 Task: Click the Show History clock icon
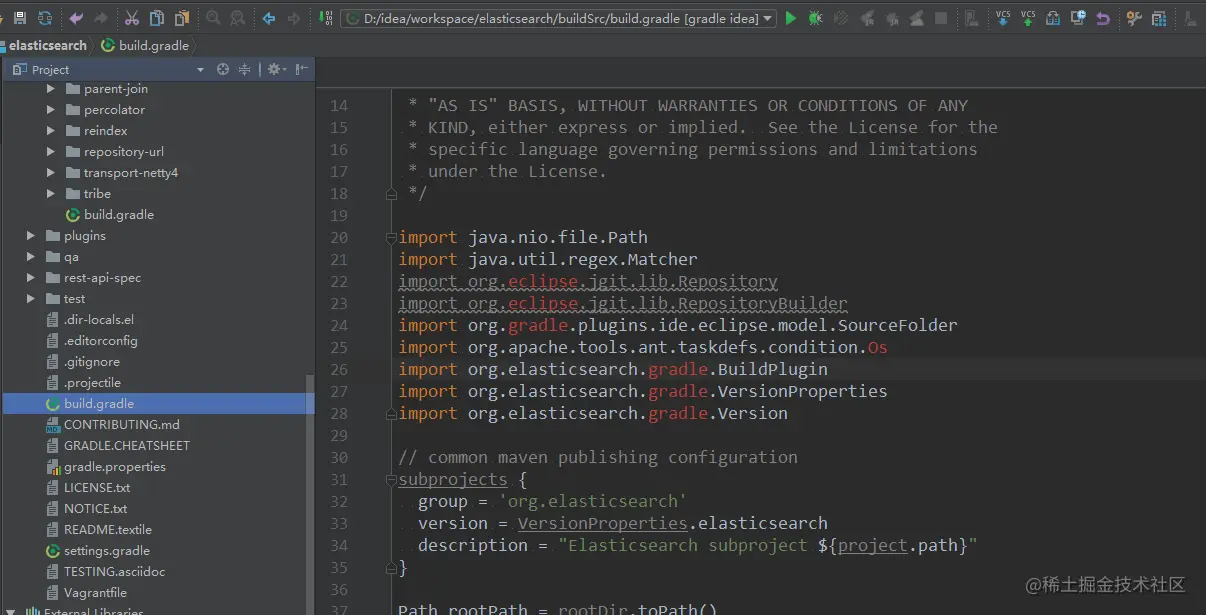tap(1078, 18)
